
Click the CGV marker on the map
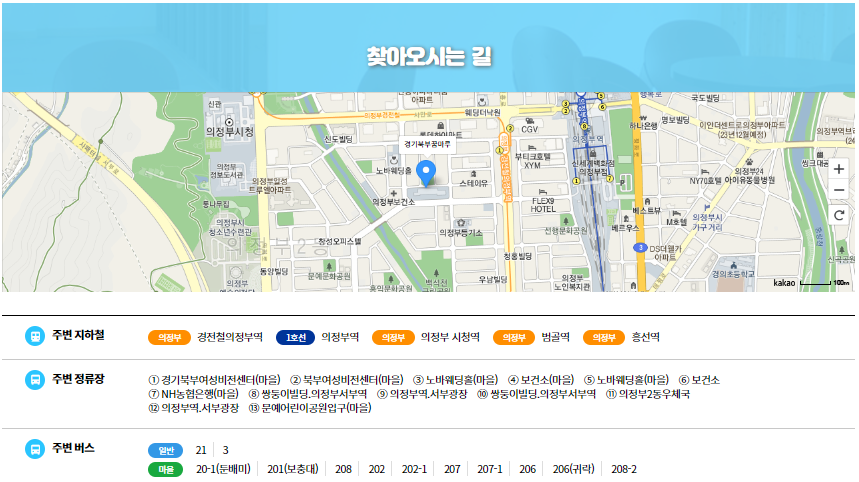(x=524, y=128)
